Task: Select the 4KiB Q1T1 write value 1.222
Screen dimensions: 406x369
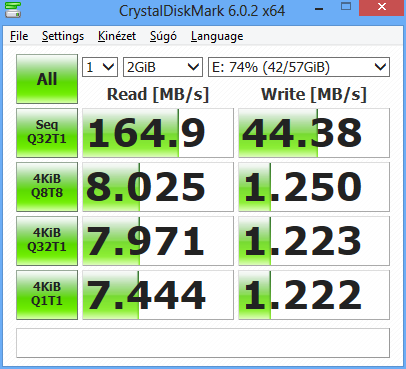Action: coord(314,295)
